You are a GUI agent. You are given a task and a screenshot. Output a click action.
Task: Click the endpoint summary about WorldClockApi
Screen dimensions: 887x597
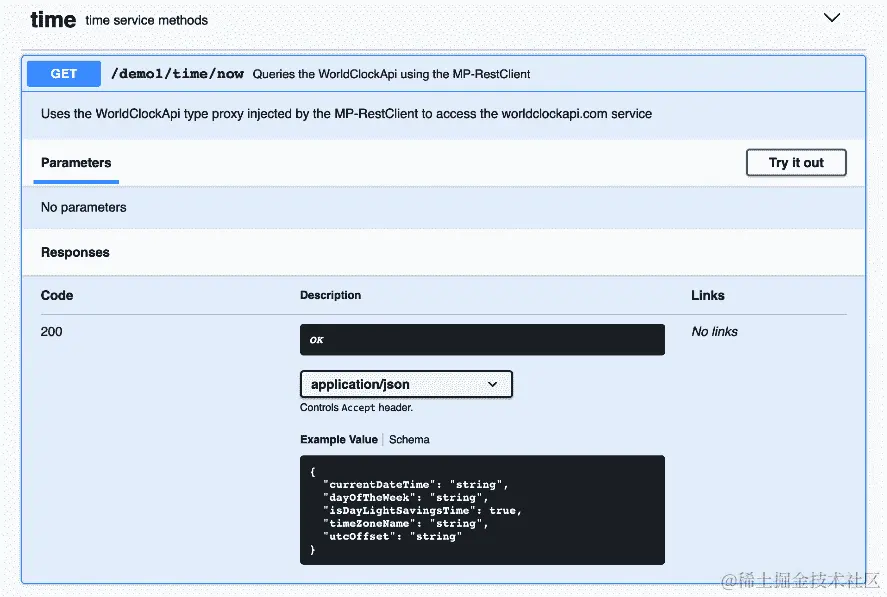[391, 74]
